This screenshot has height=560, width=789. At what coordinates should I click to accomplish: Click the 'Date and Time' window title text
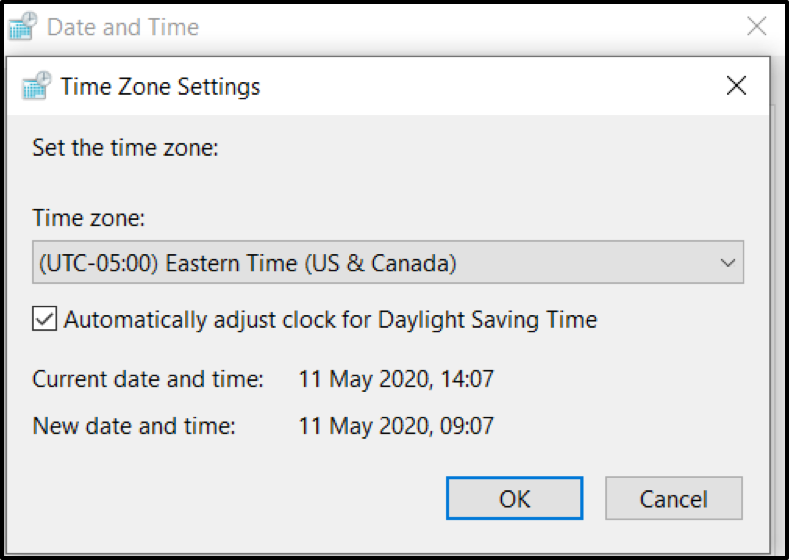[x=123, y=27]
